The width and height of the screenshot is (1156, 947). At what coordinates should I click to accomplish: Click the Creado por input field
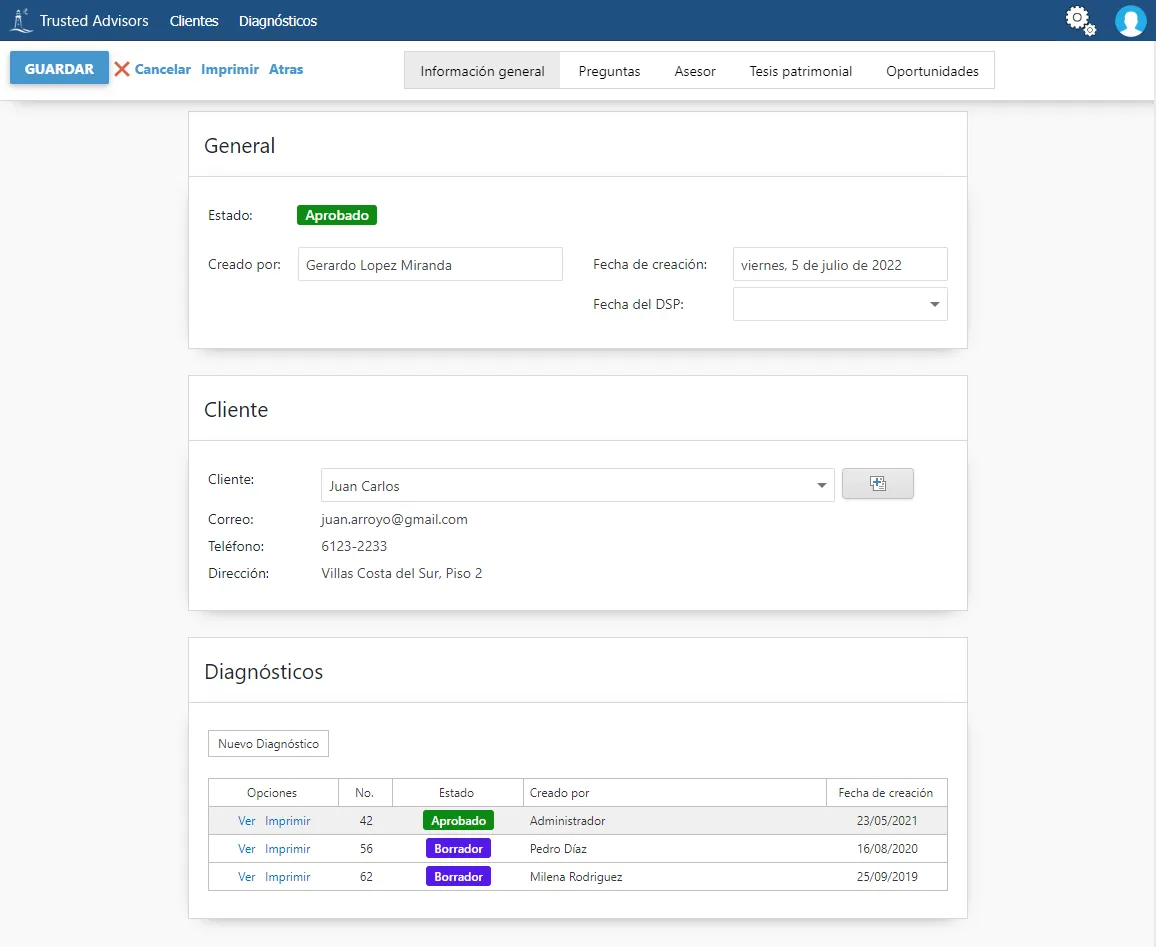430,265
